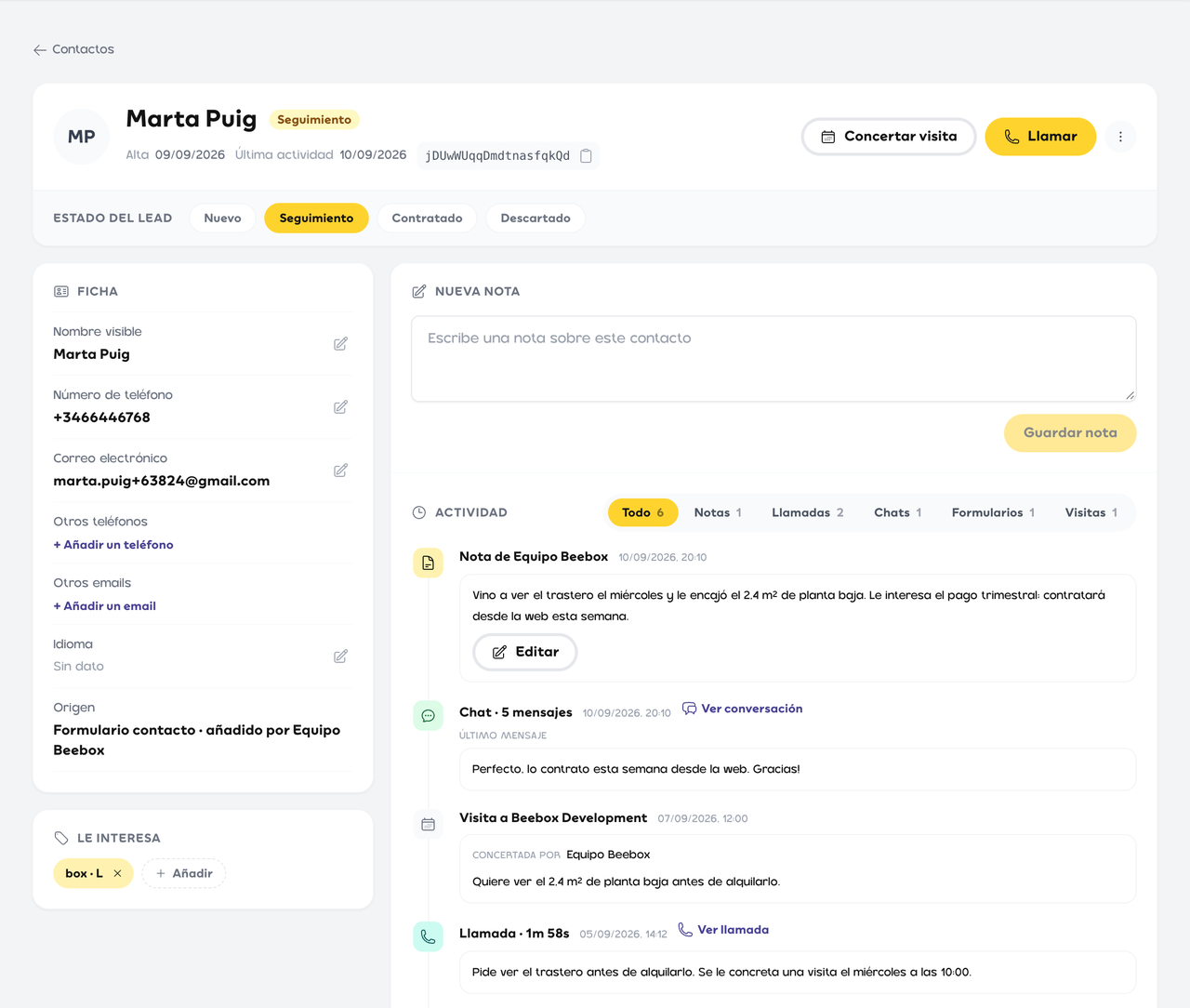Click the phone number +3466446768
The width and height of the screenshot is (1190, 1008).
pyautogui.click(x=102, y=418)
